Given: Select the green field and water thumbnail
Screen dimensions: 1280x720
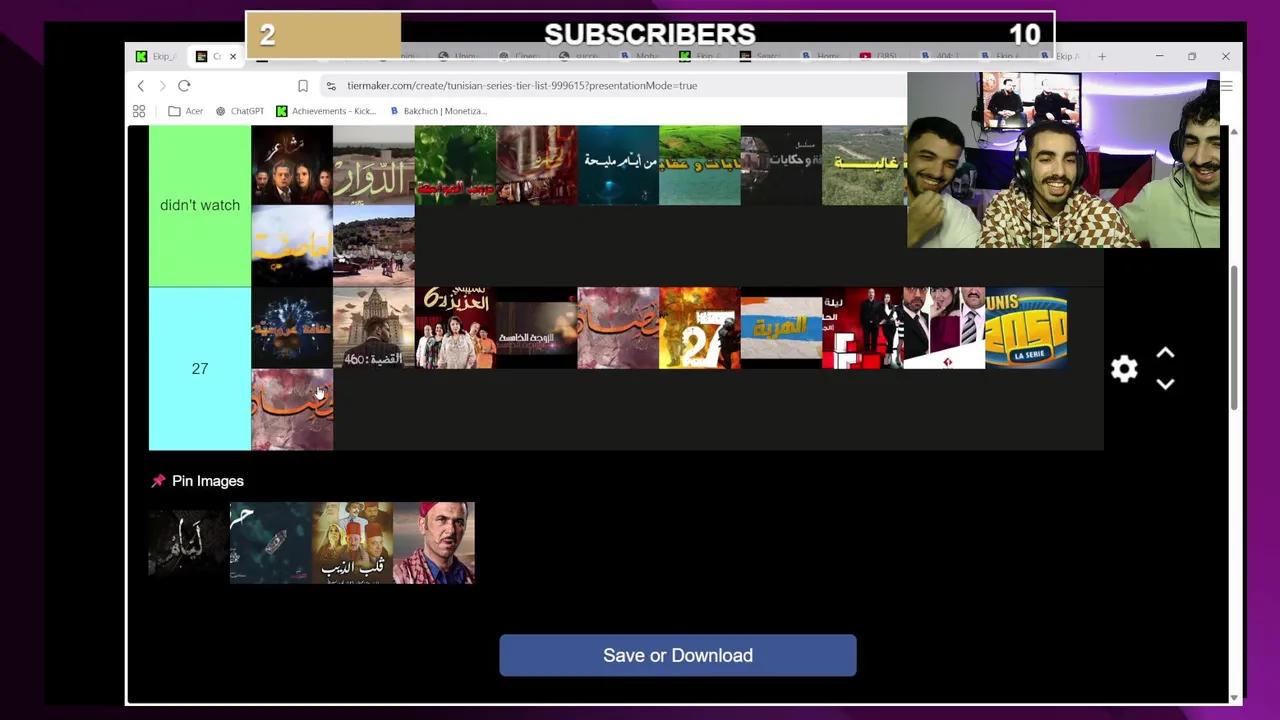Looking at the screenshot, I should [700, 165].
